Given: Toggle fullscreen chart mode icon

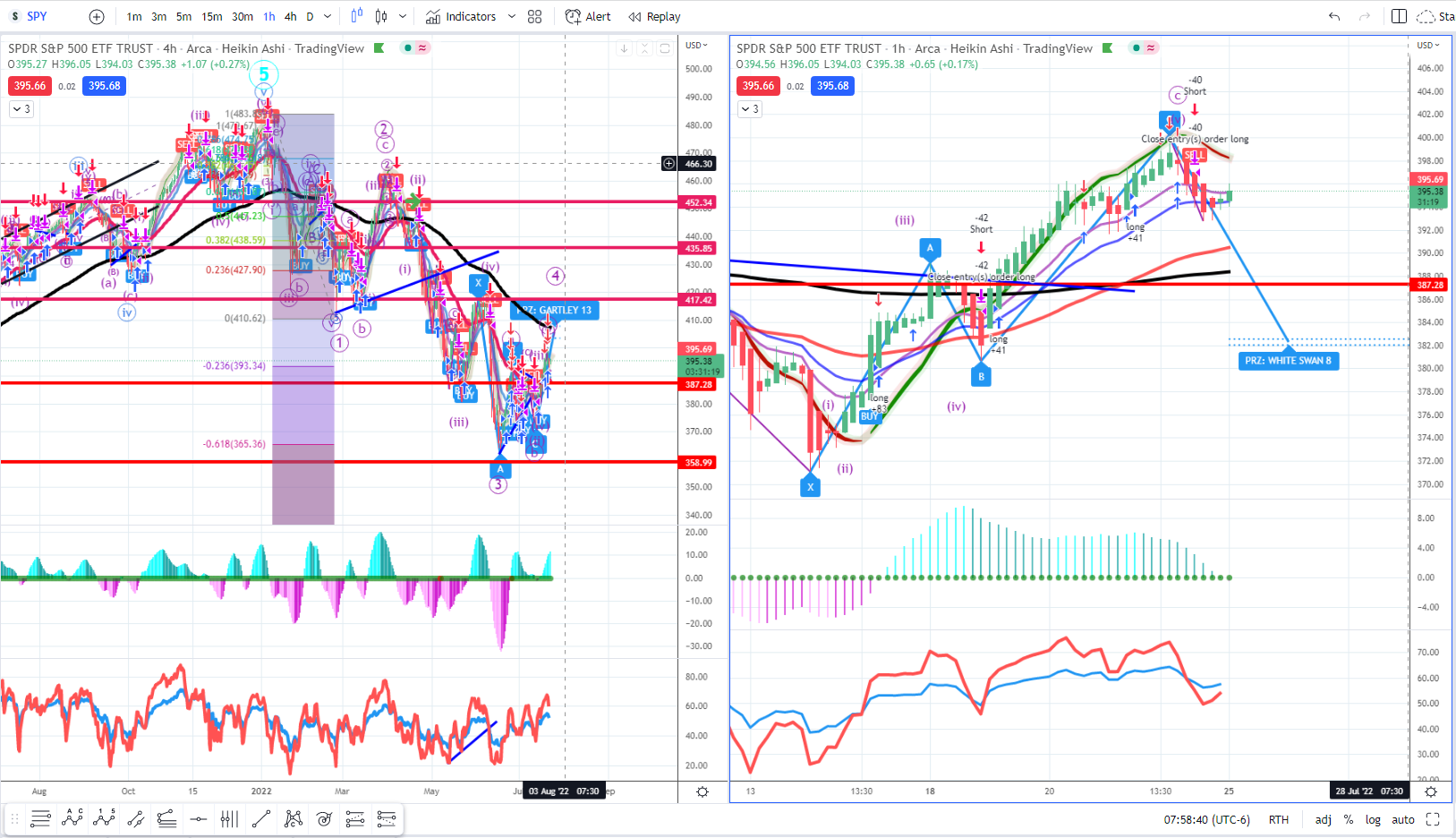Looking at the screenshot, I should [x=1433, y=819].
